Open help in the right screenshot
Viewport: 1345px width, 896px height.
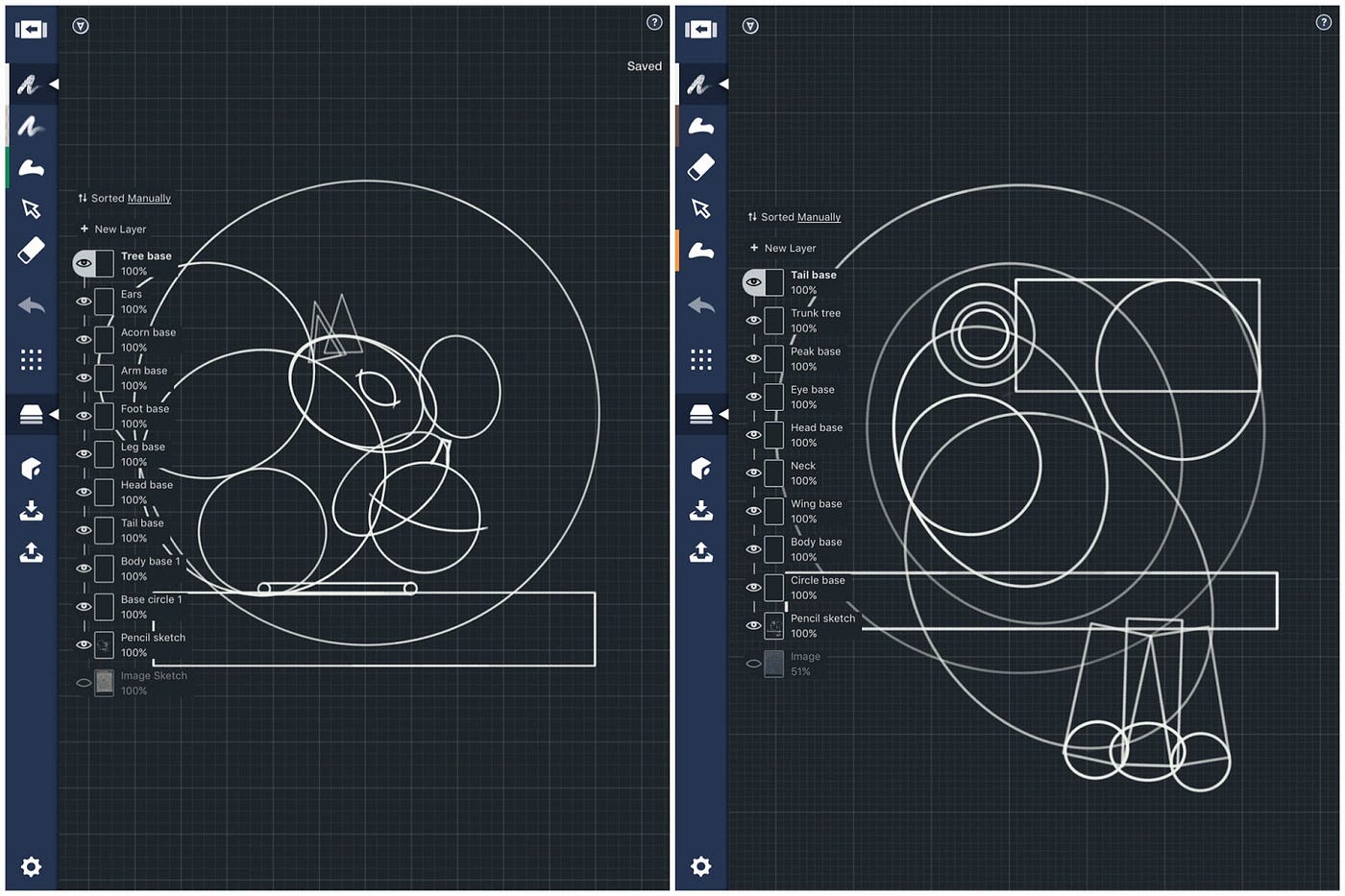click(1324, 22)
